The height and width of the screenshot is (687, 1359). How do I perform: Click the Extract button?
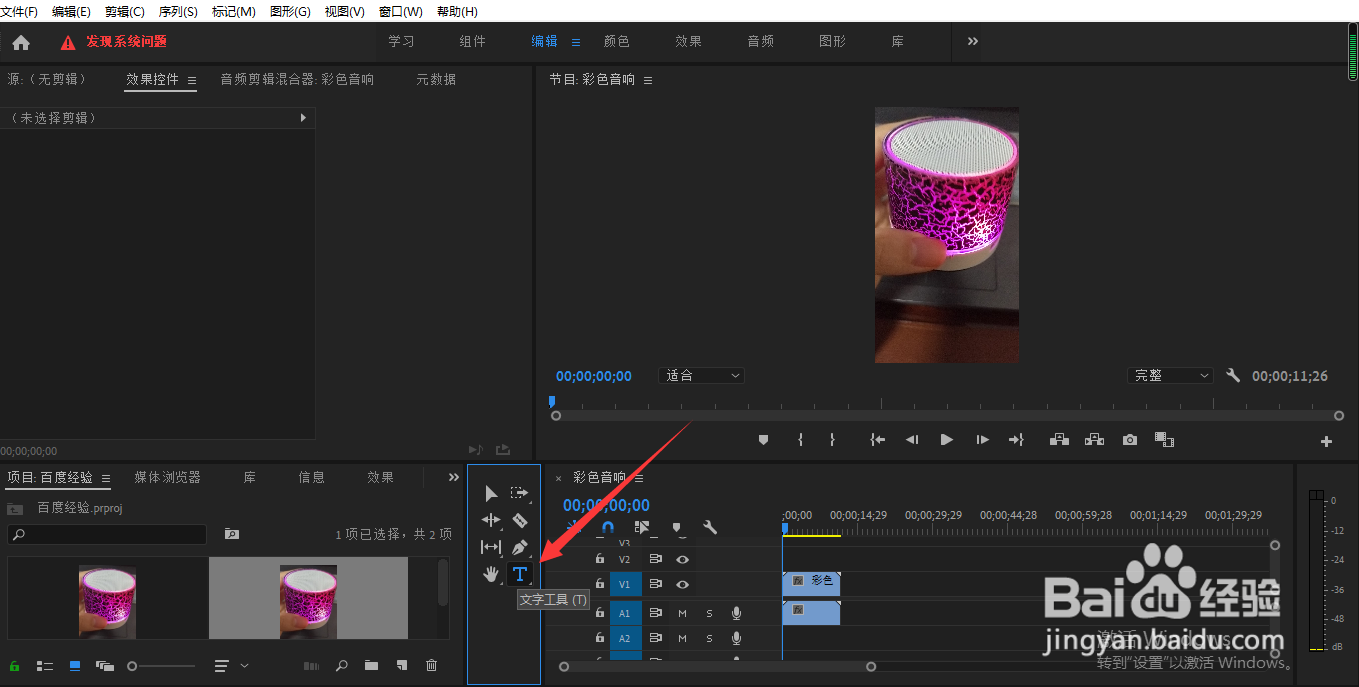click(1094, 439)
